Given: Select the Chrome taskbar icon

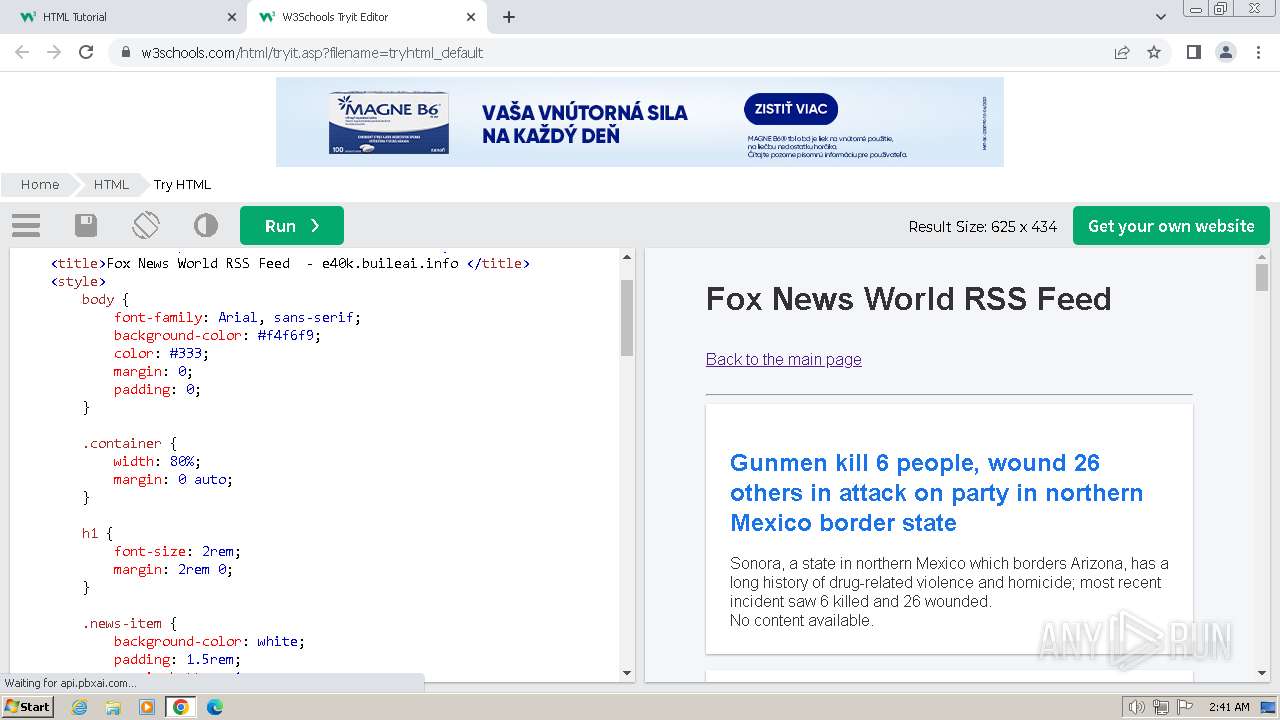Looking at the screenshot, I should tap(181, 707).
